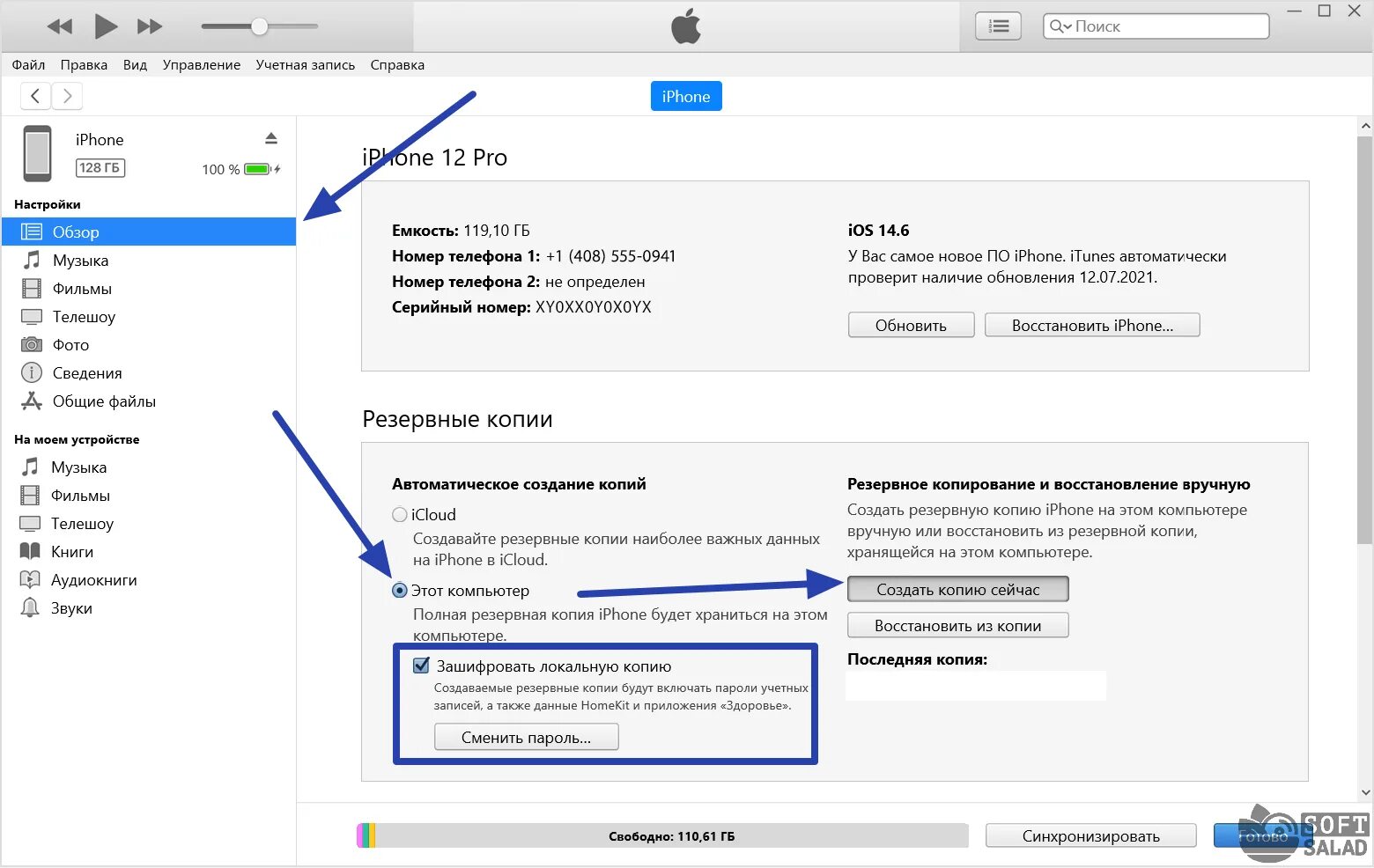Open the Правка menu

(x=84, y=65)
